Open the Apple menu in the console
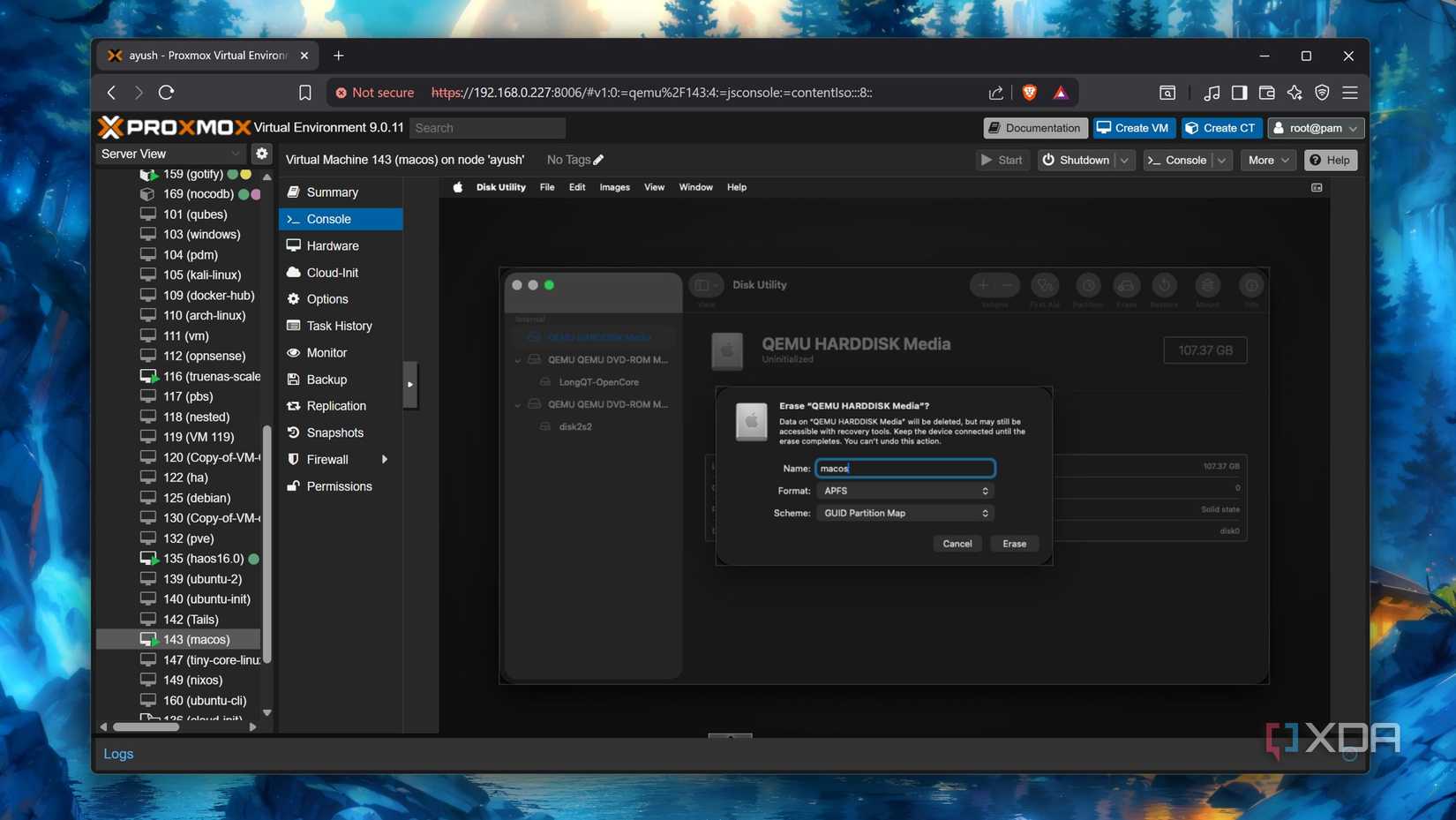Image resolution: width=1456 pixels, height=820 pixels. click(x=458, y=187)
